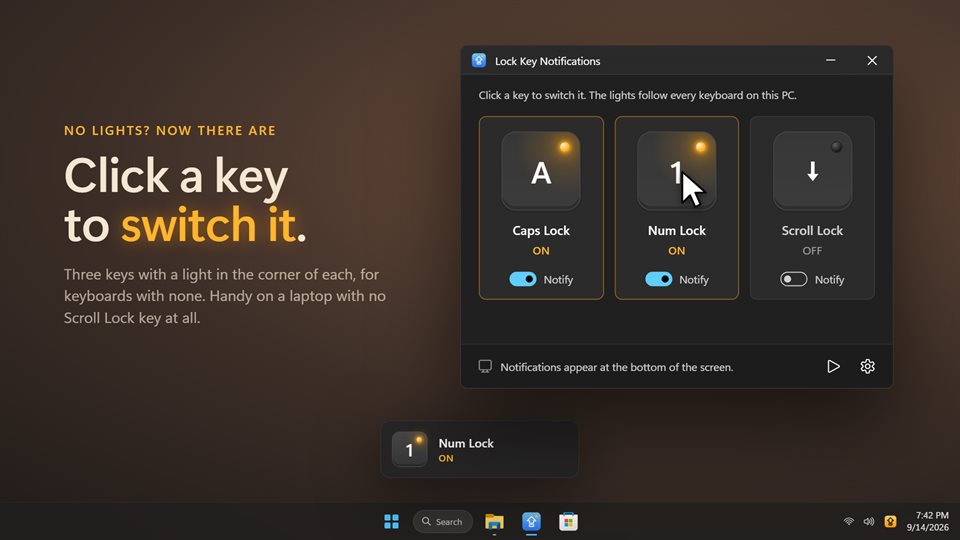Viewport: 960px width, 540px height.
Task: Open the clock showing 7:42 PM
Action: pyautogui.click(x=928, y=521)
